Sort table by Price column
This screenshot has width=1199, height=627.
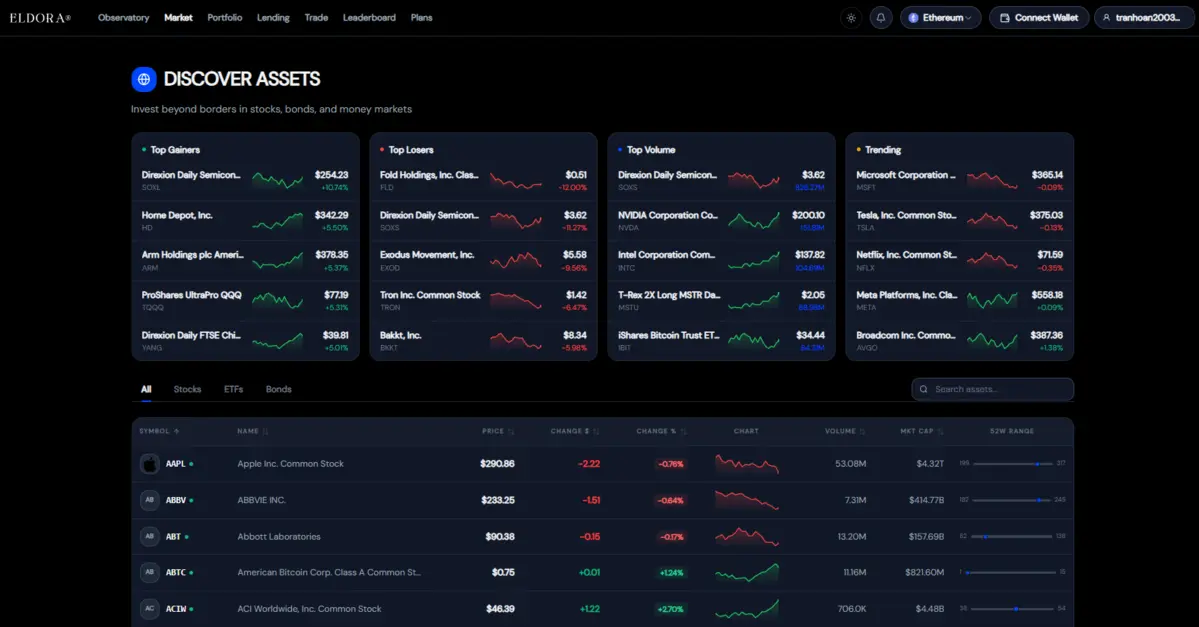pos(498,431)
